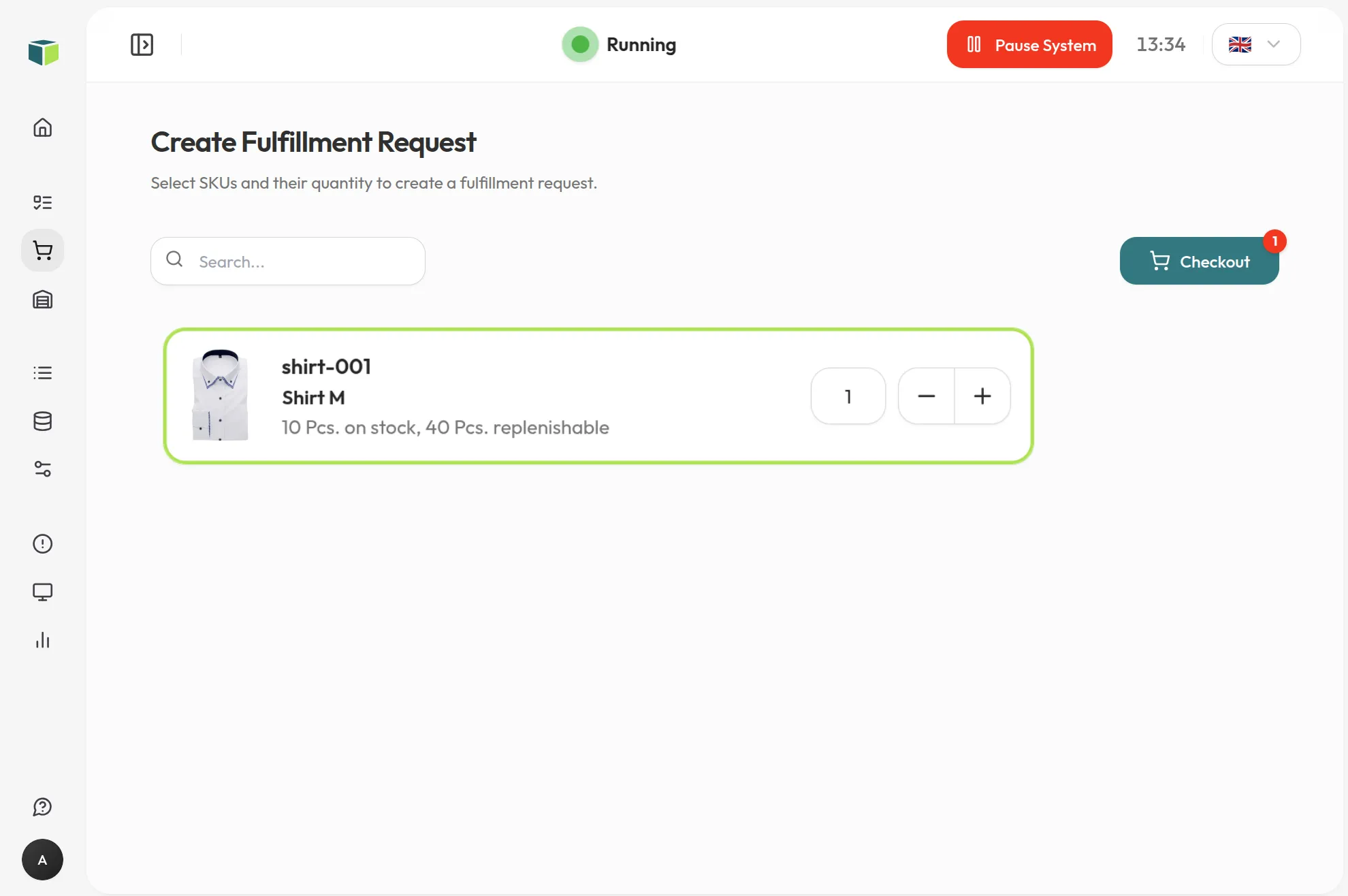
Task: Increase shirt-001 quantity with plus
Action: coord(982,396)
